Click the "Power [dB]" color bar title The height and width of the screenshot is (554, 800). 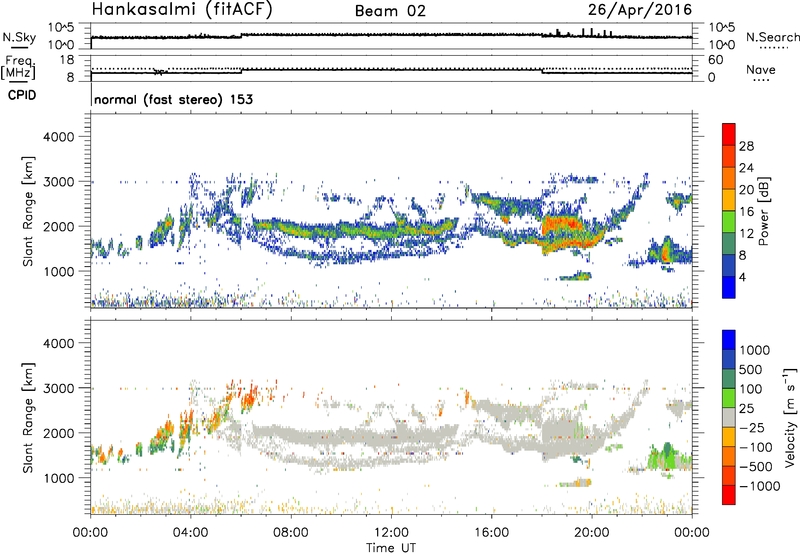click(763, 212)
